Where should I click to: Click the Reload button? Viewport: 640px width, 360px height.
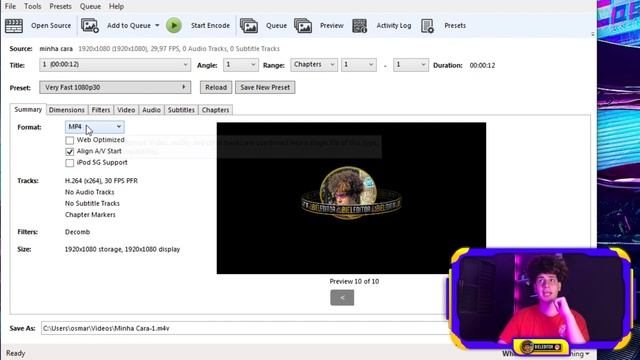click(216, 87)
